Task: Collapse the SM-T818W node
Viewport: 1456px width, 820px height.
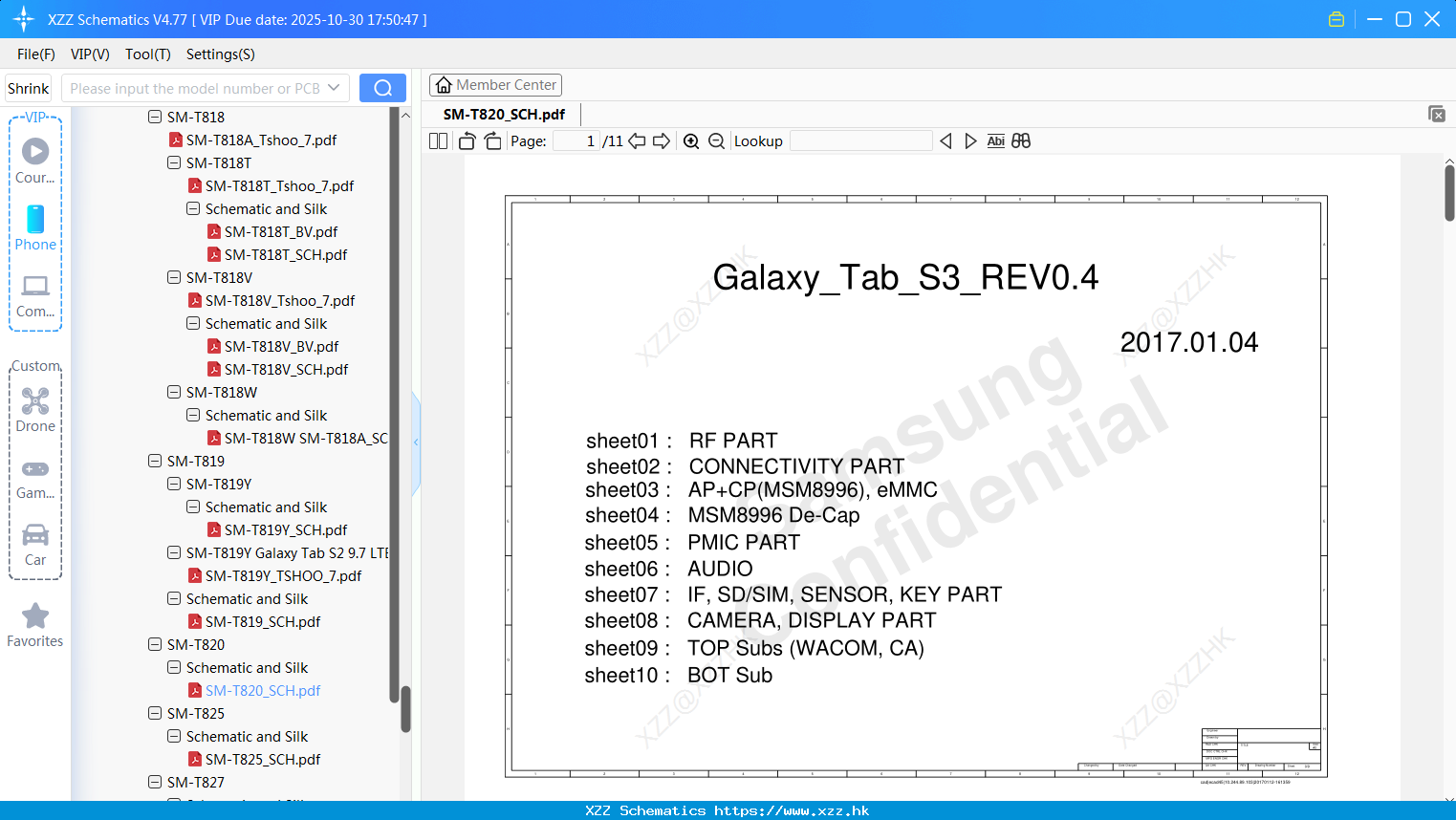Action: [x=174, y=392]
